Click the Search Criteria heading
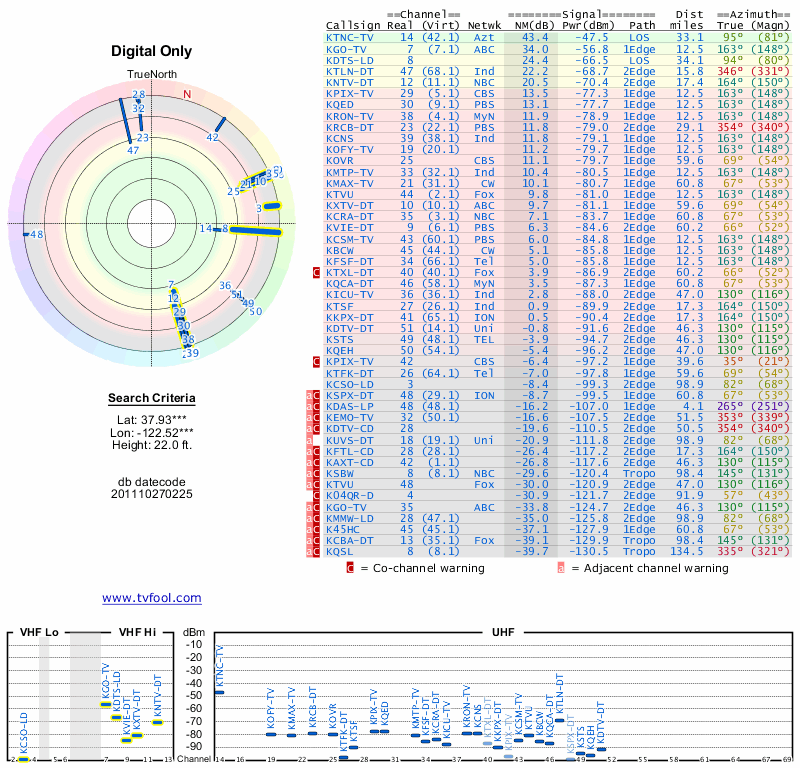This screenshot has height=768, width=800. click(x=152, y=399)
